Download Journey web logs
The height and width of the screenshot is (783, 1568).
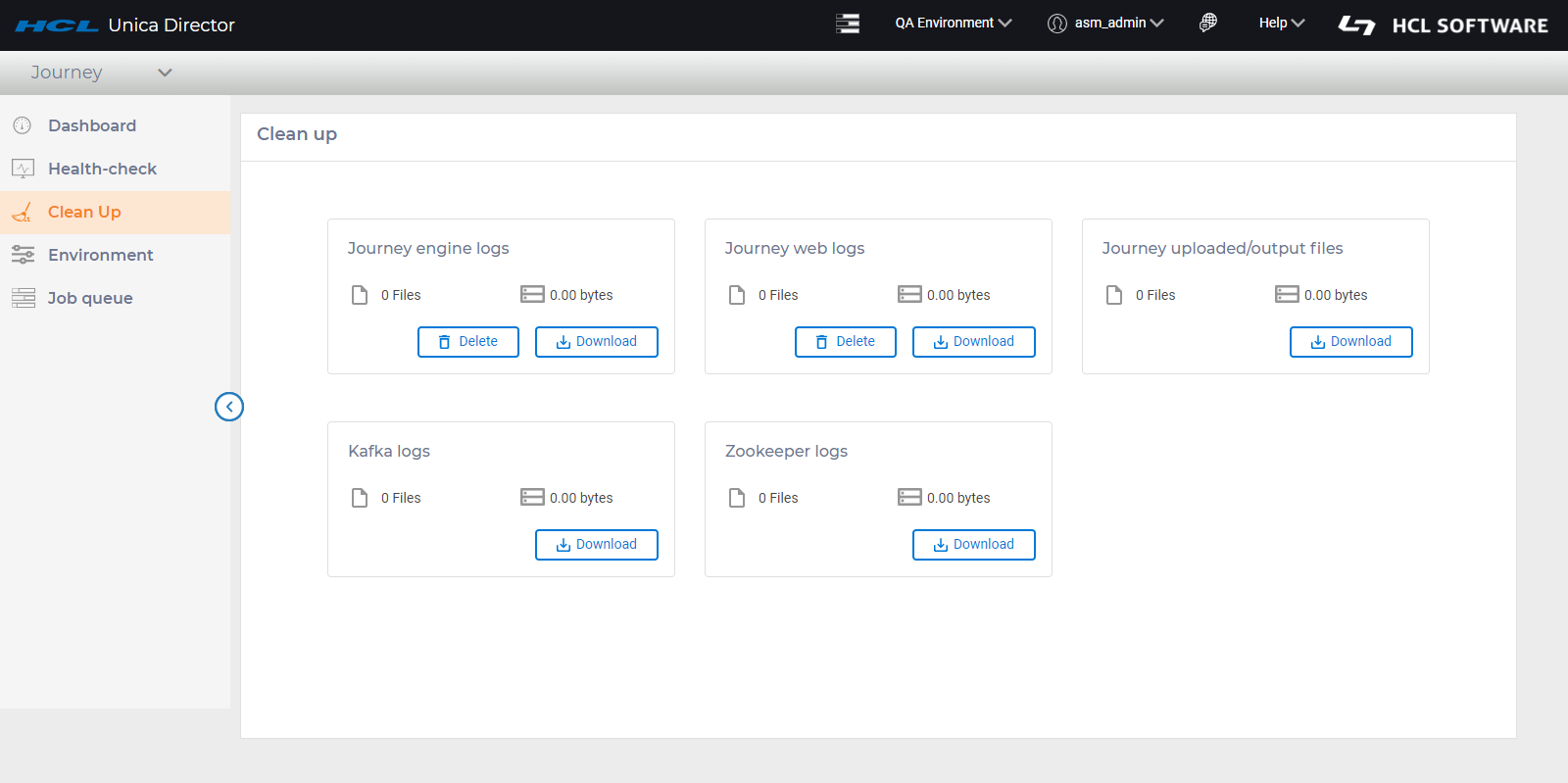click(x=973, y=342)
